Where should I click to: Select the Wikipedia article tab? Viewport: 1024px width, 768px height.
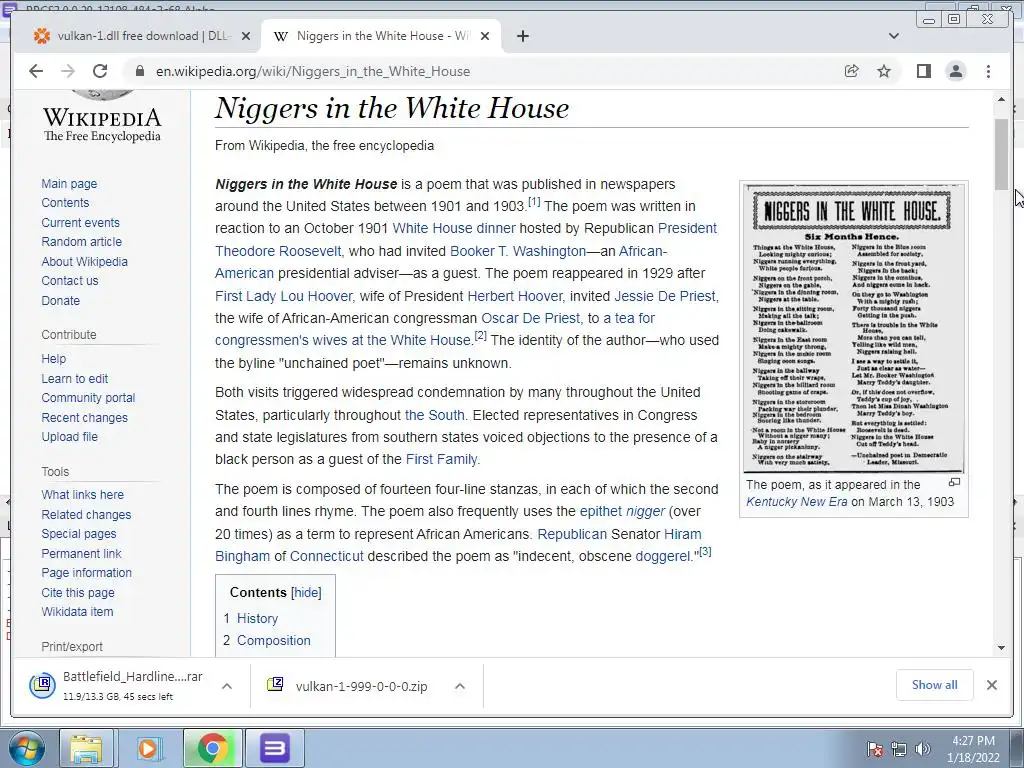pos(380,36)
